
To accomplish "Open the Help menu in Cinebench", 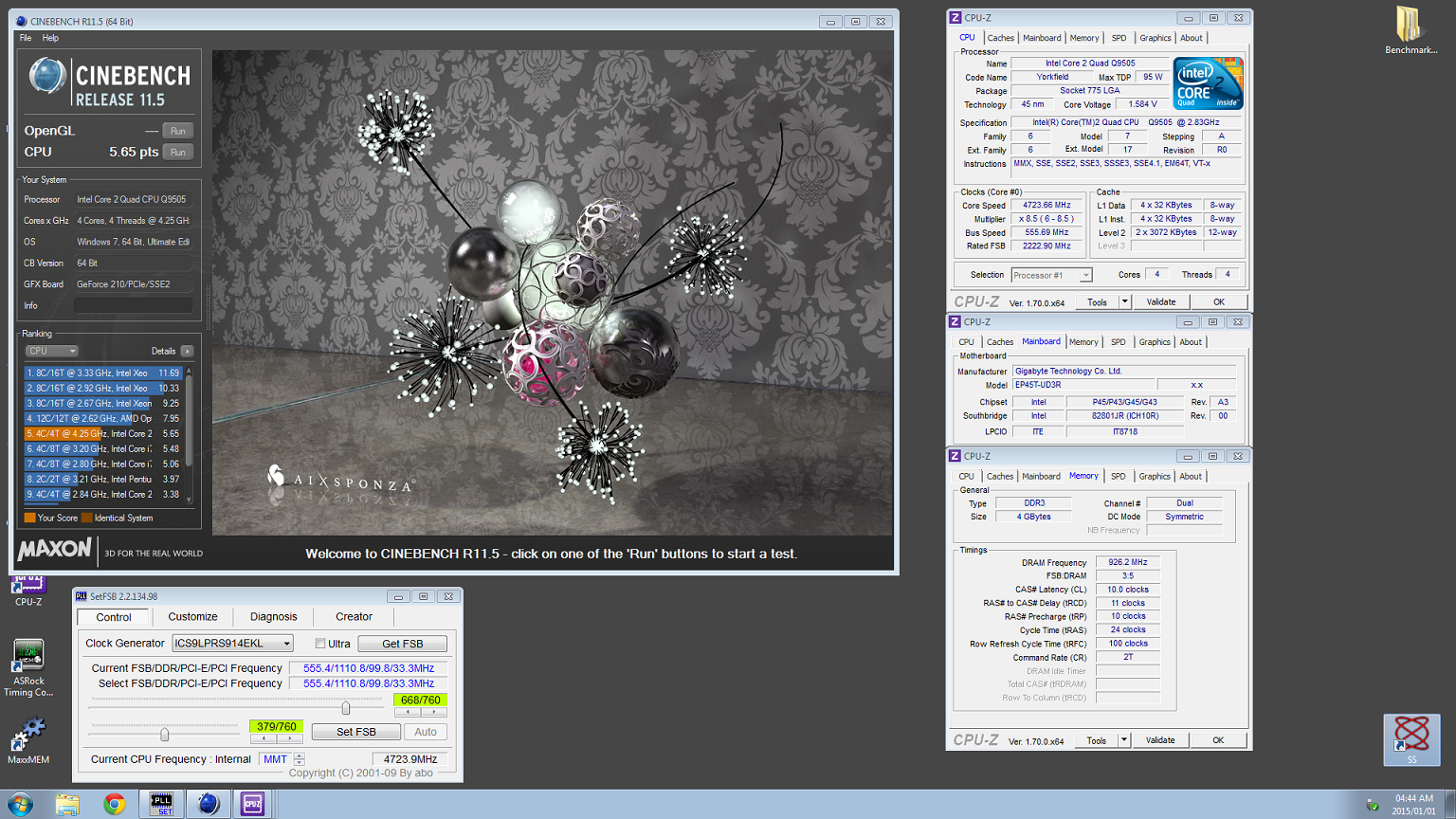I will click(x=50, y=38).
